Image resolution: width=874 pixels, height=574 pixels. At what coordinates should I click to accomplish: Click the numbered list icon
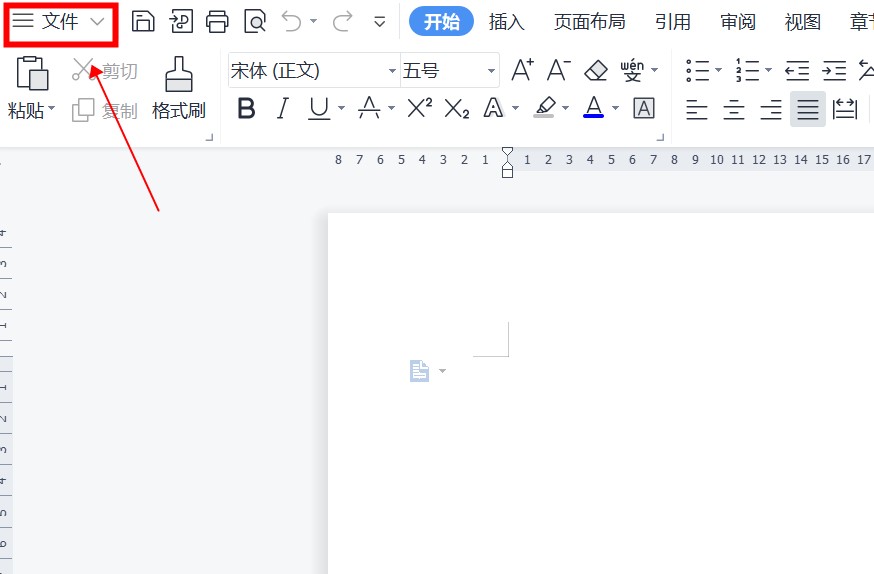click(747, 70)
